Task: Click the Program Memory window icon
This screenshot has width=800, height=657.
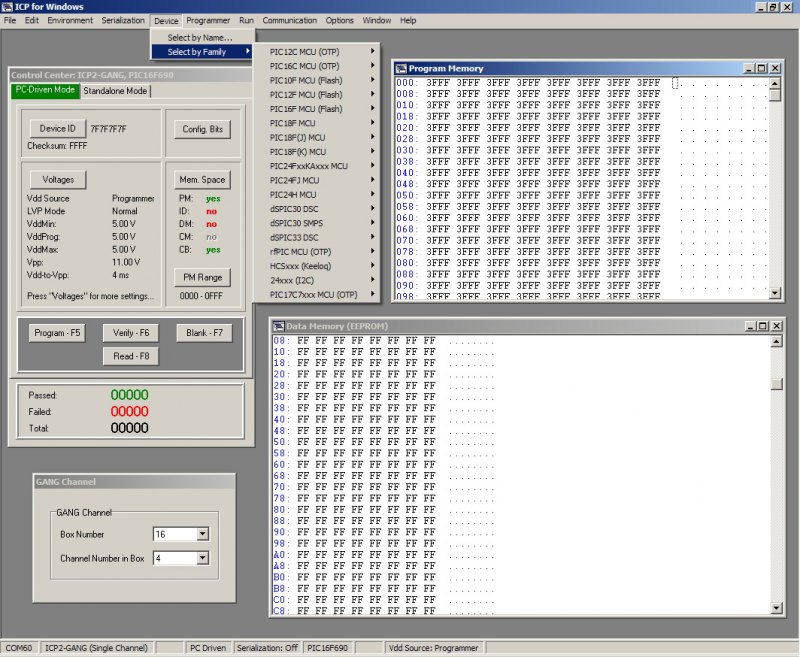Action: [401, 68]
